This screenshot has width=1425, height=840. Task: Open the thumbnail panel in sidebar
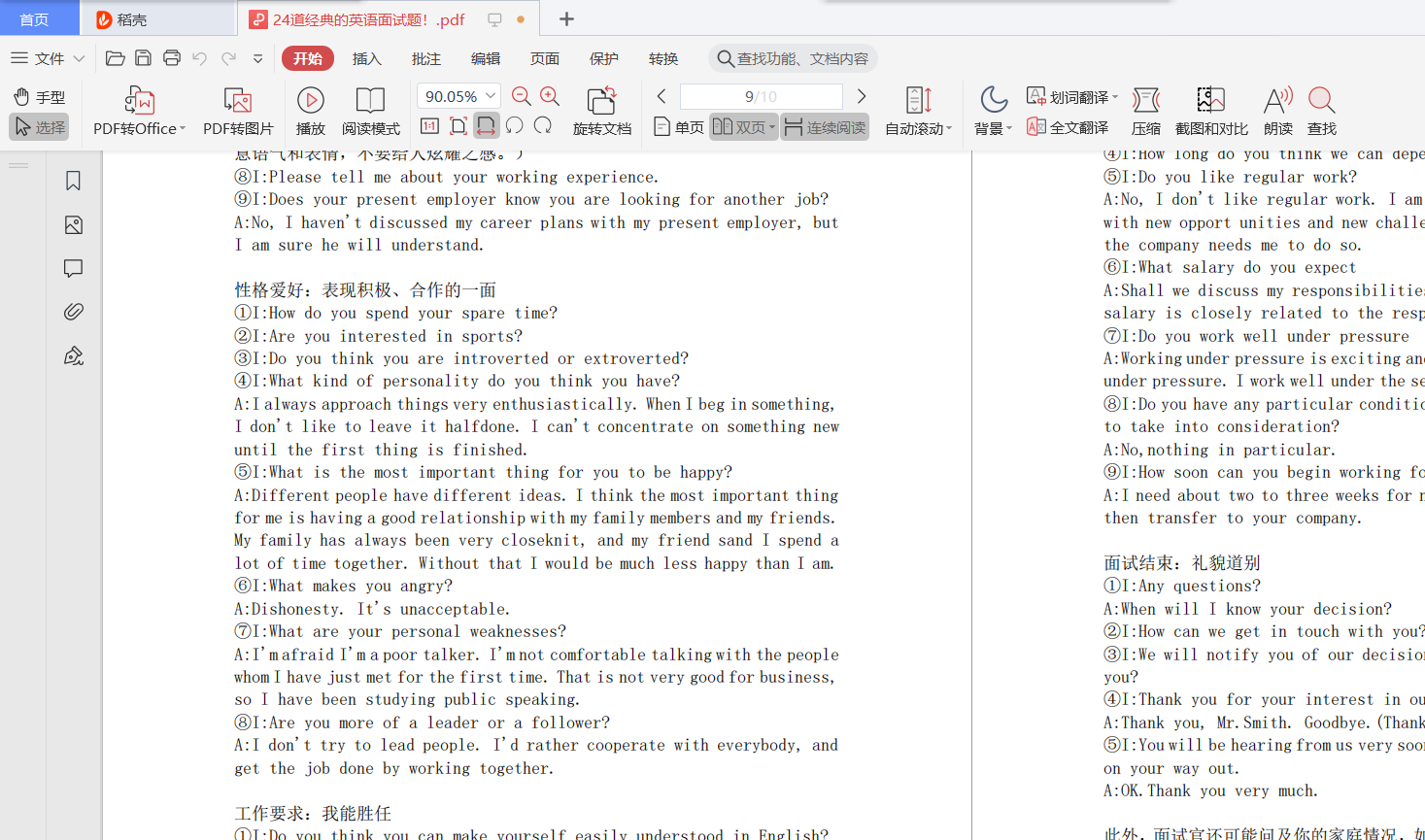tap(73, 225)
